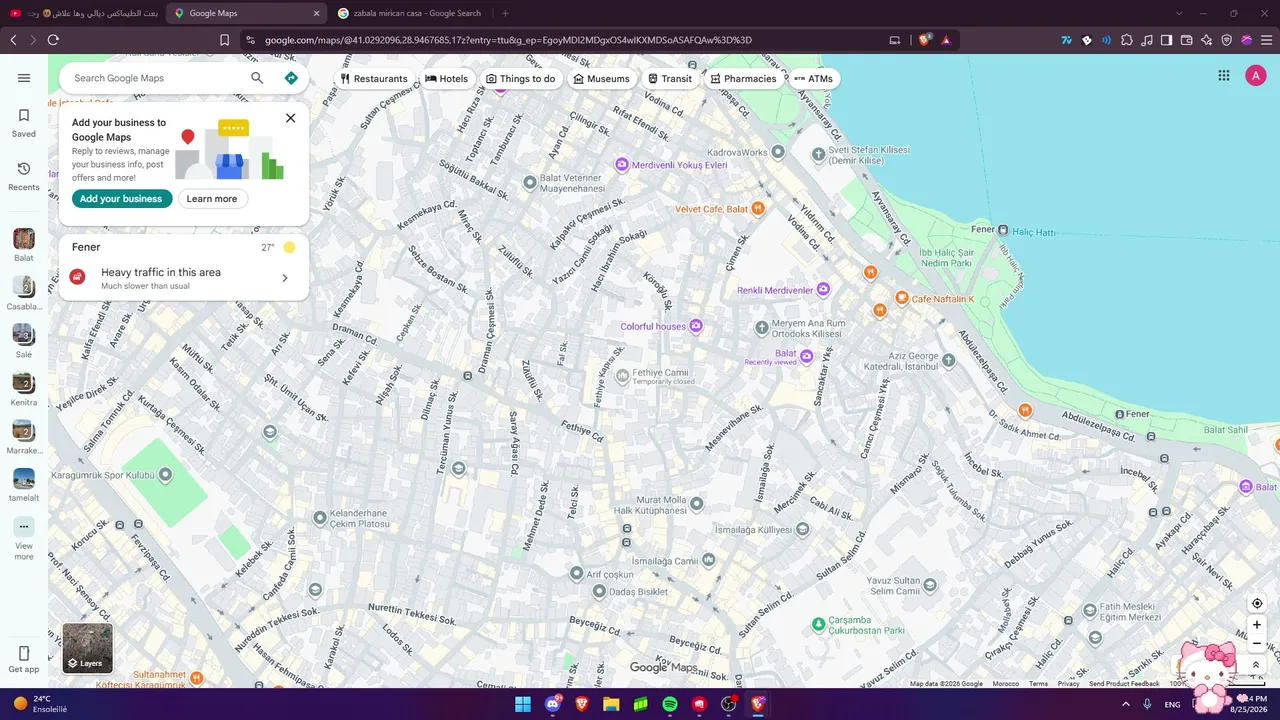The height and width of the screenshot is (720, 1280).
Task: Expand the Heavy traffic details arrow
Action: click(x=285, y=278)
